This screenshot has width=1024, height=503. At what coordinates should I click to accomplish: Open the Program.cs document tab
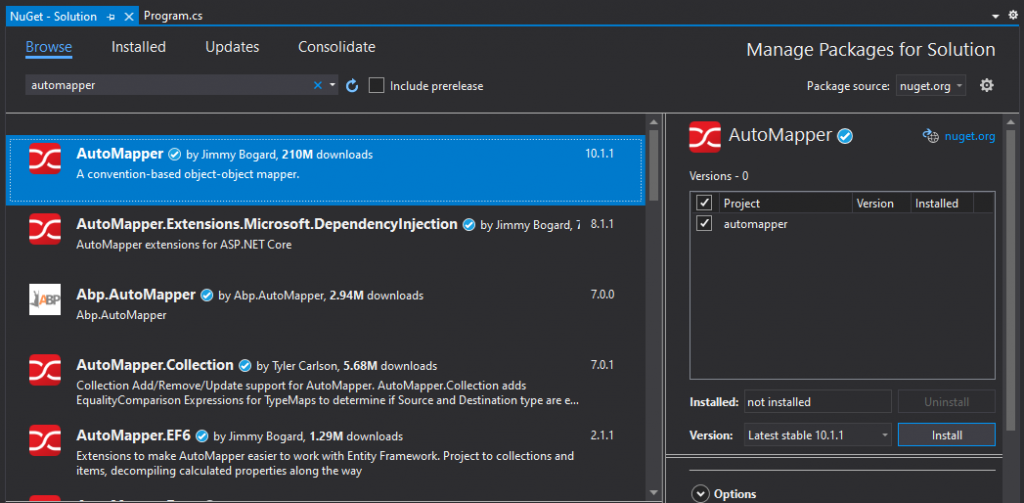[x=173, y=16]
